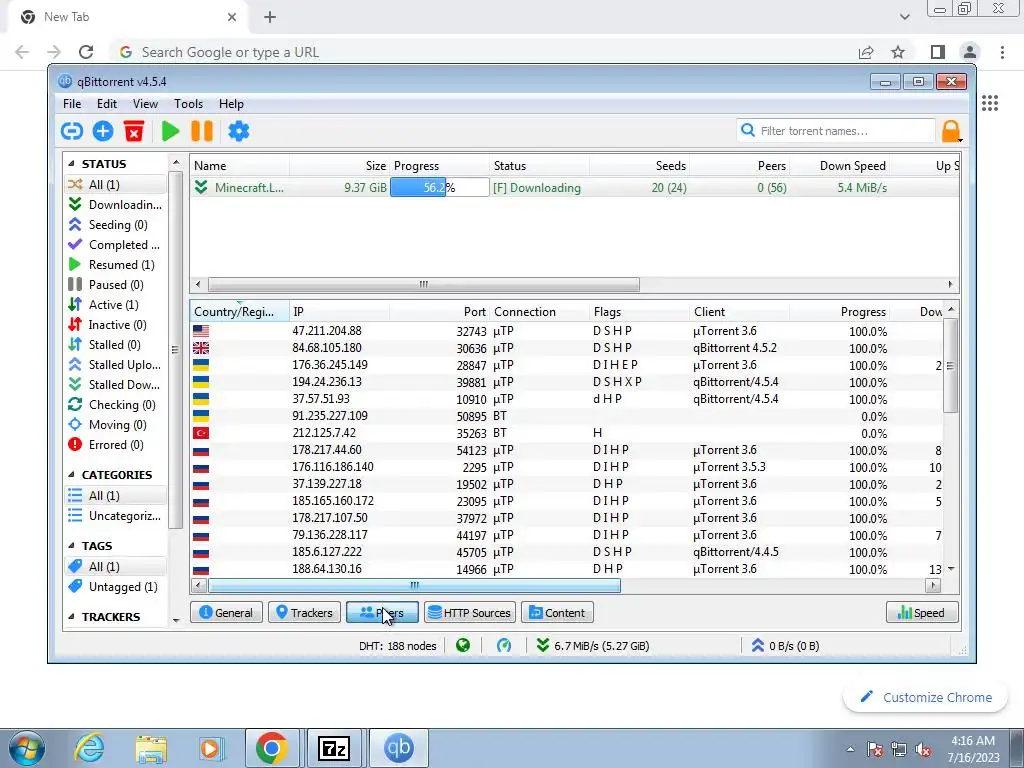Click the Filter torrent names field
The width and height of the screenshot is (1024, 768).
[x=836, y=131]
